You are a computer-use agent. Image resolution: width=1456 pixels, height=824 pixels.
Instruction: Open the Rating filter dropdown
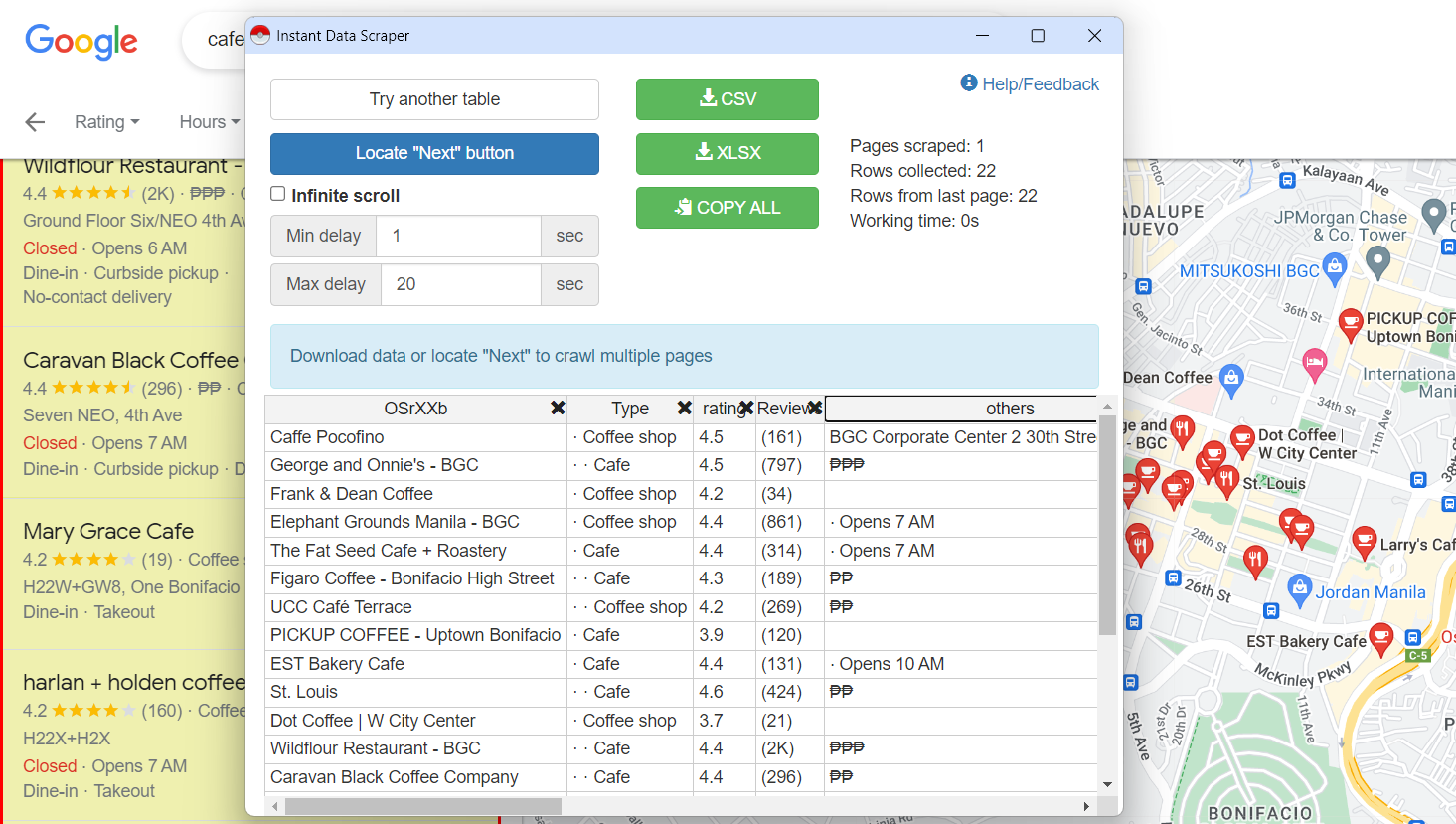click(106, 122)
